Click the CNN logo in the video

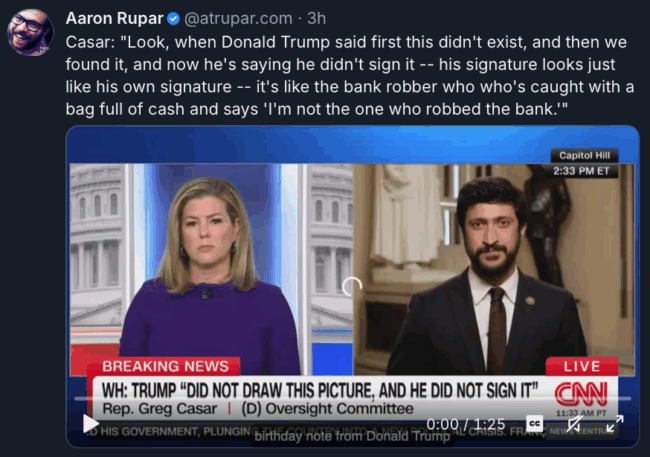tap(581, 394)
